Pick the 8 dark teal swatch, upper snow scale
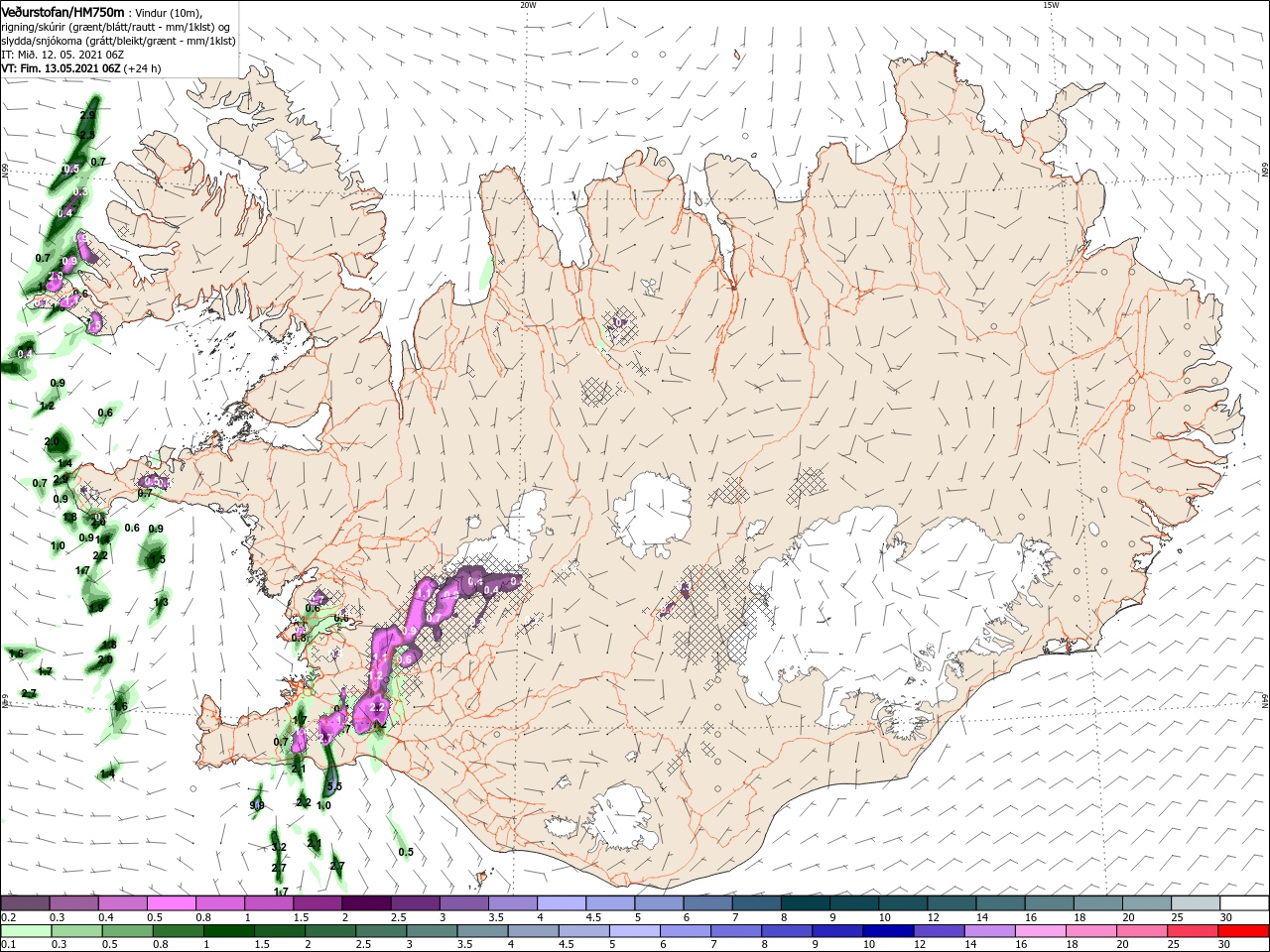 pyautogui.click(x=806, y=903)
